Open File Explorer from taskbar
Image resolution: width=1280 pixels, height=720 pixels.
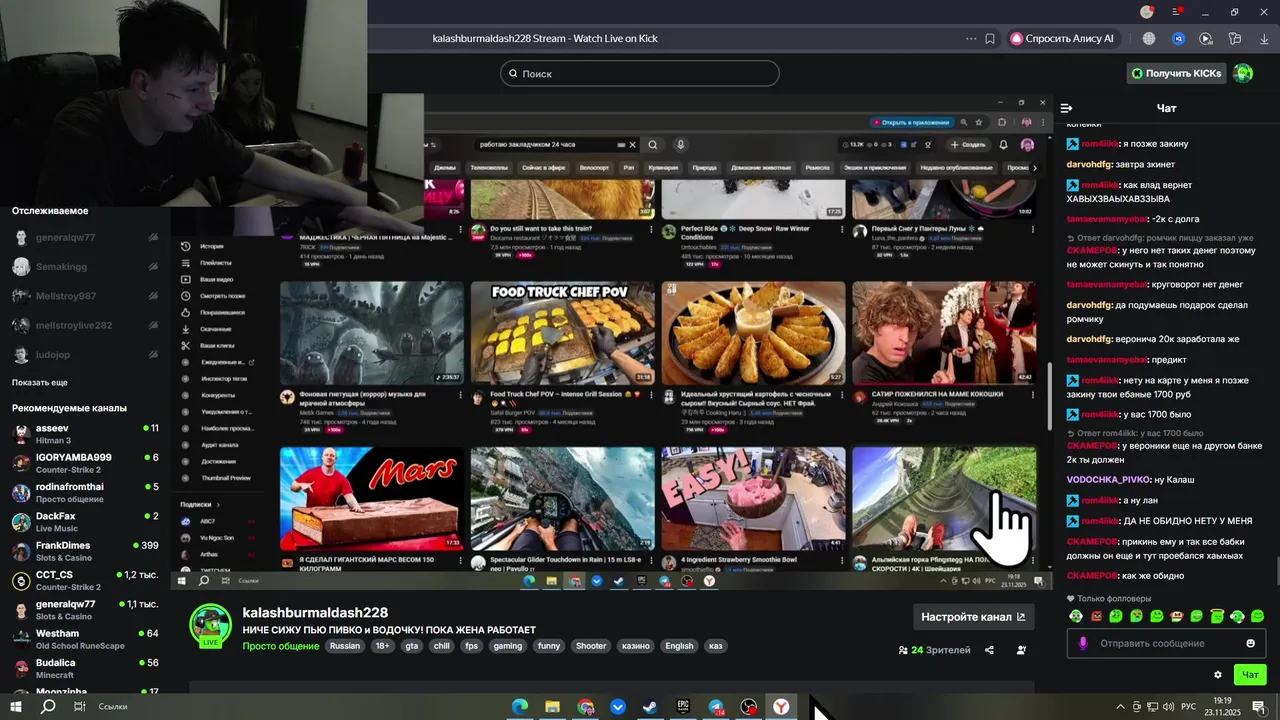coord(552,707)
